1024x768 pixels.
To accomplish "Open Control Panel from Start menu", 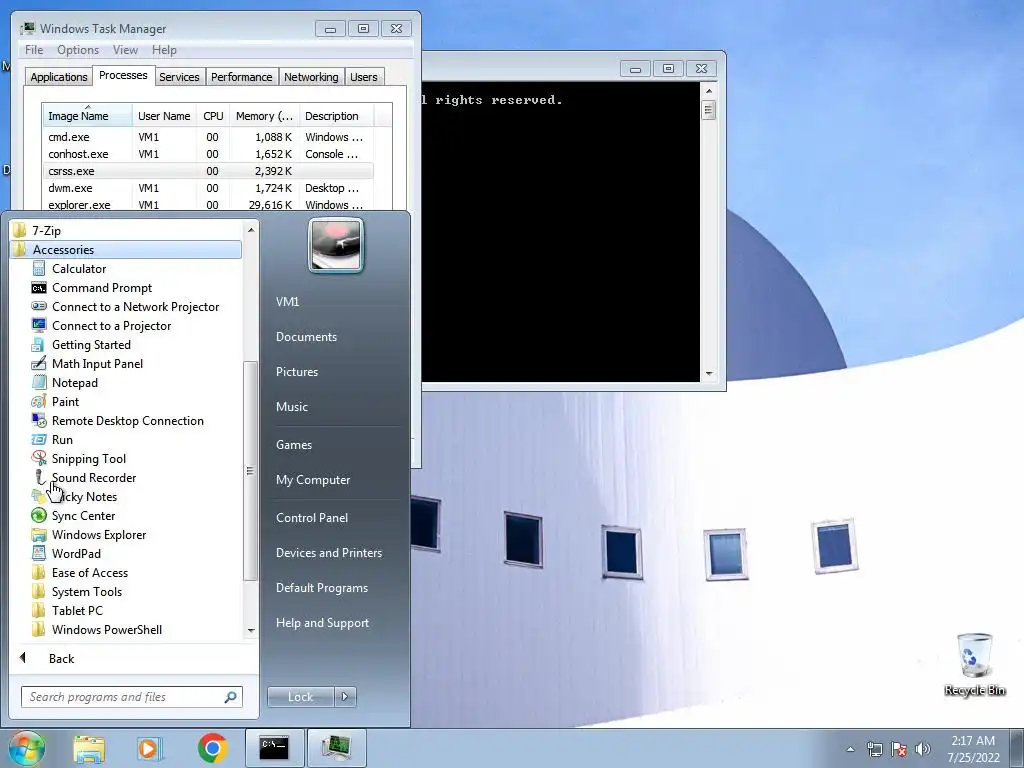I will pyautogui.click(x=312, y=517).
